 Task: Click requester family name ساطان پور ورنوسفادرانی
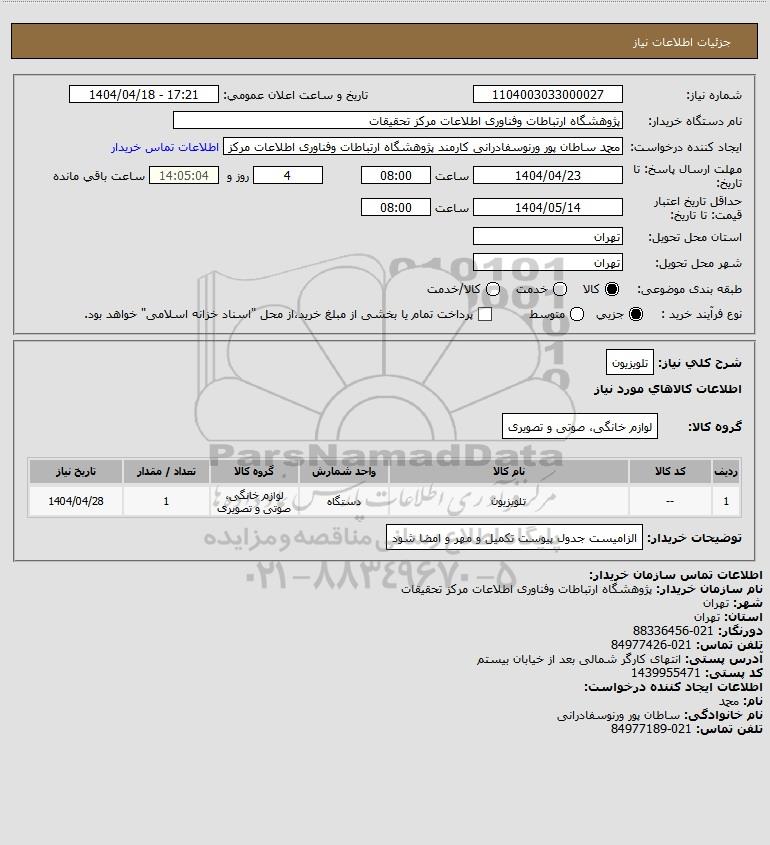619,715
